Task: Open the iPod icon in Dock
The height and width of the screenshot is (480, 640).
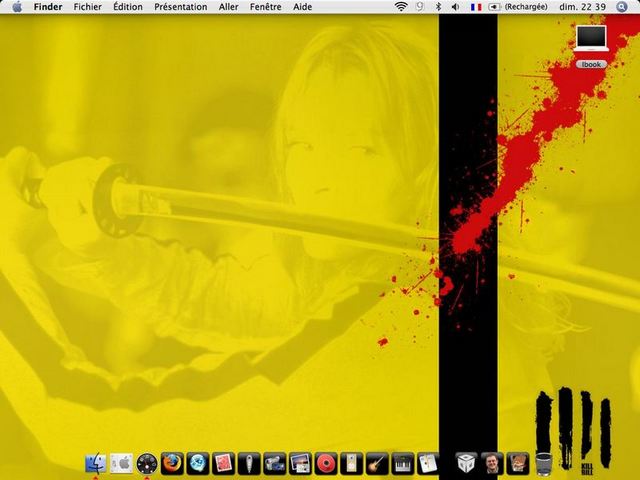Action: [x=351, y=463]
